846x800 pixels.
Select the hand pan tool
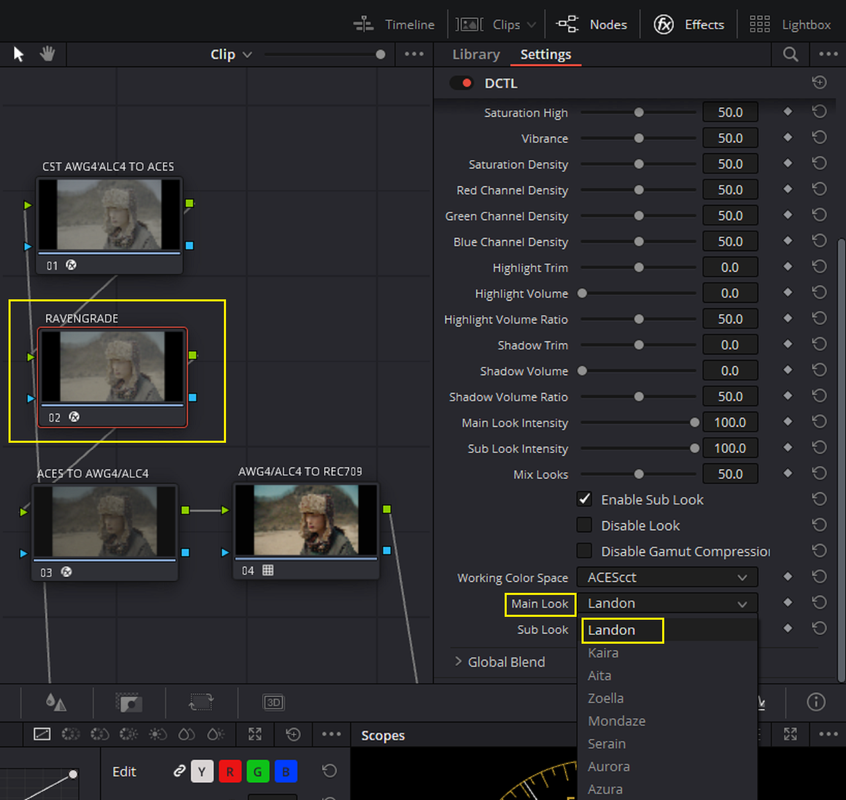point(47,54)
